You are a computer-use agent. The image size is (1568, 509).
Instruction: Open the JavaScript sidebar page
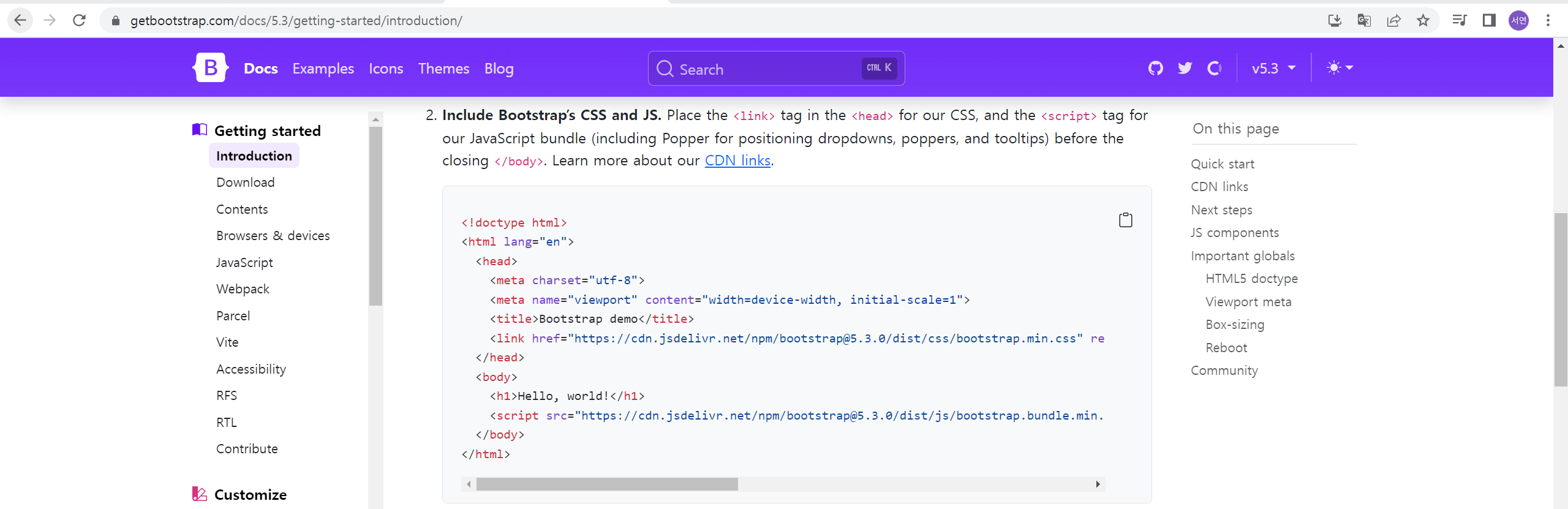point(244,263)
